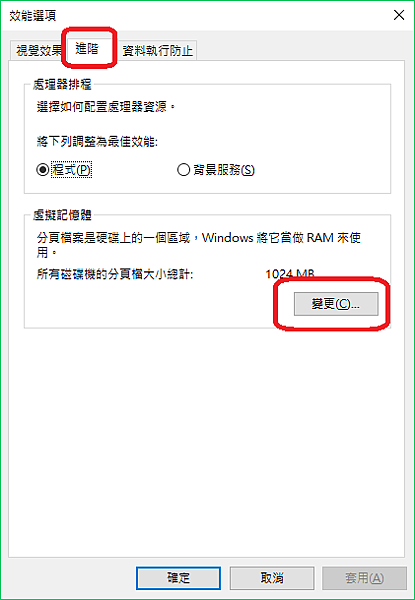Click the 程式(P) option label text
Screen dimensions: 415x600
point(72,170)
